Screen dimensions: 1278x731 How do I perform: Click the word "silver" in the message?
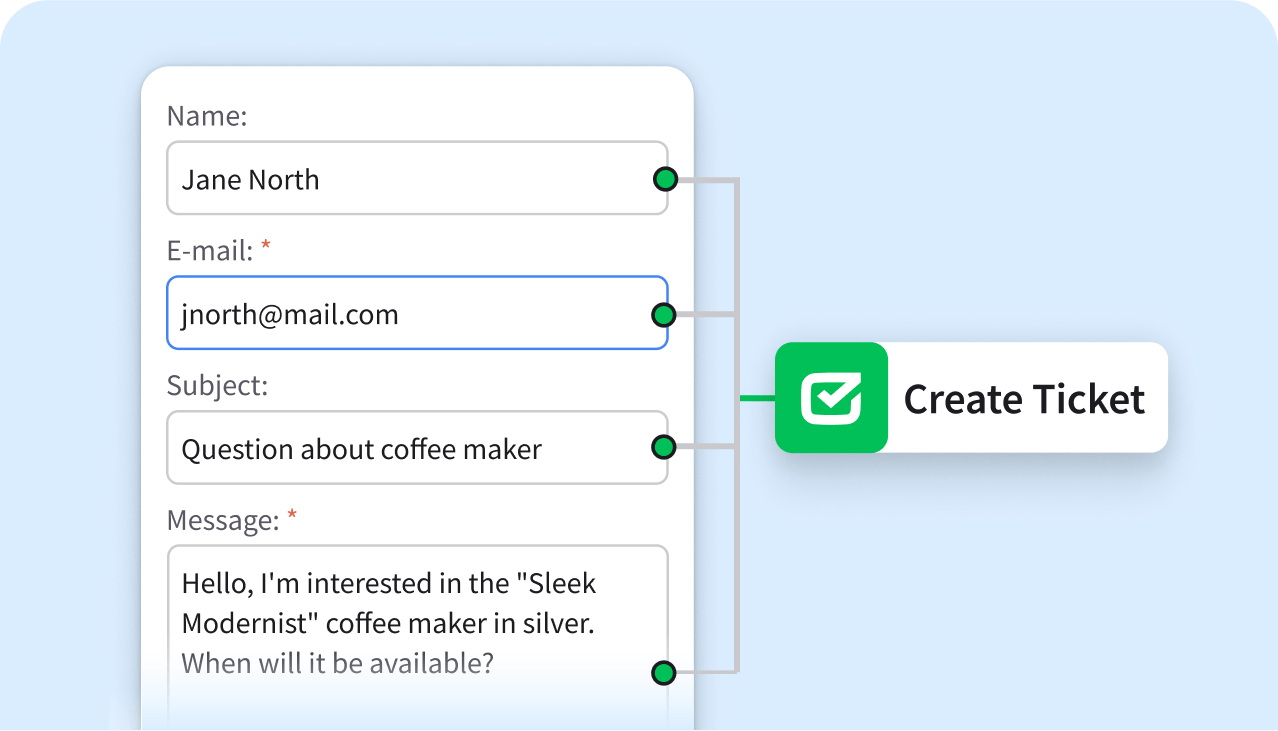coord(556,623)
